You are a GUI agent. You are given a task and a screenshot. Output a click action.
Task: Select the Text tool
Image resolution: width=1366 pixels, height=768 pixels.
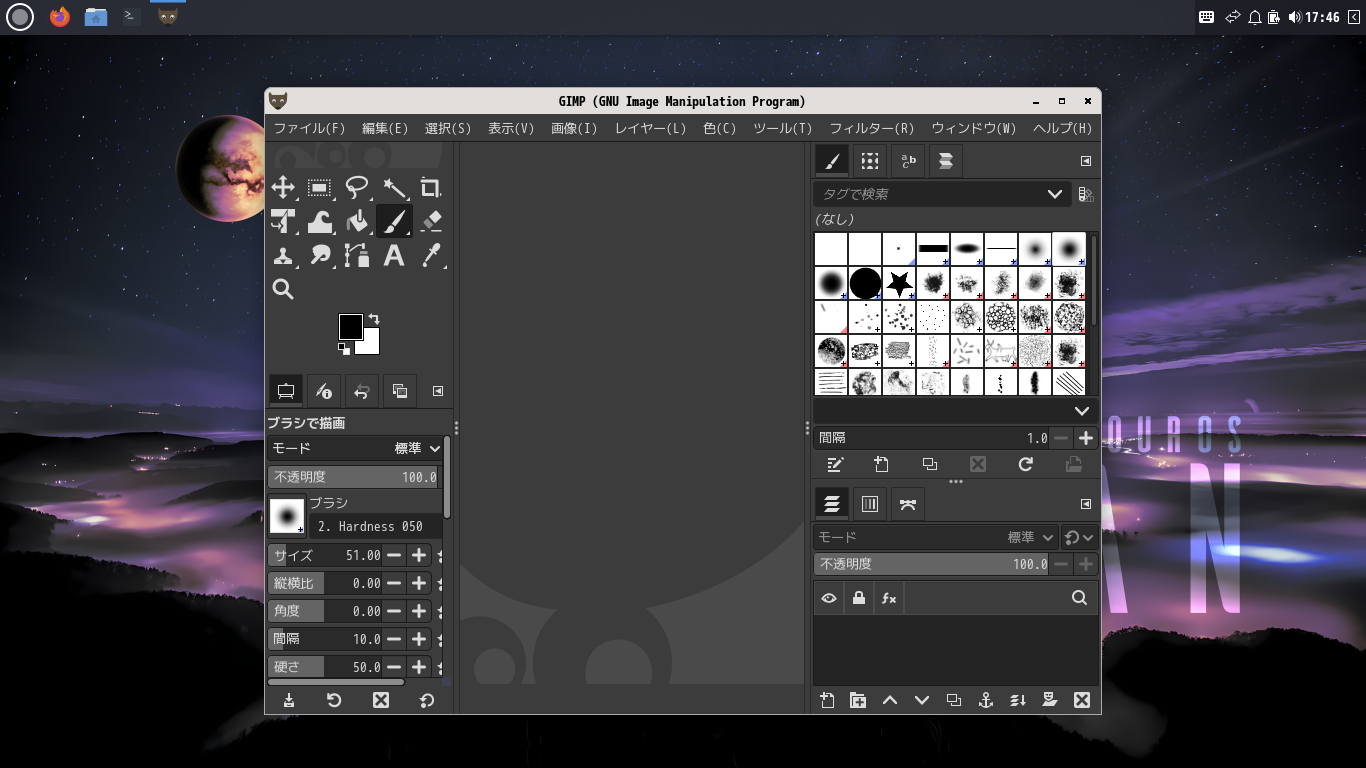[394, 255]
